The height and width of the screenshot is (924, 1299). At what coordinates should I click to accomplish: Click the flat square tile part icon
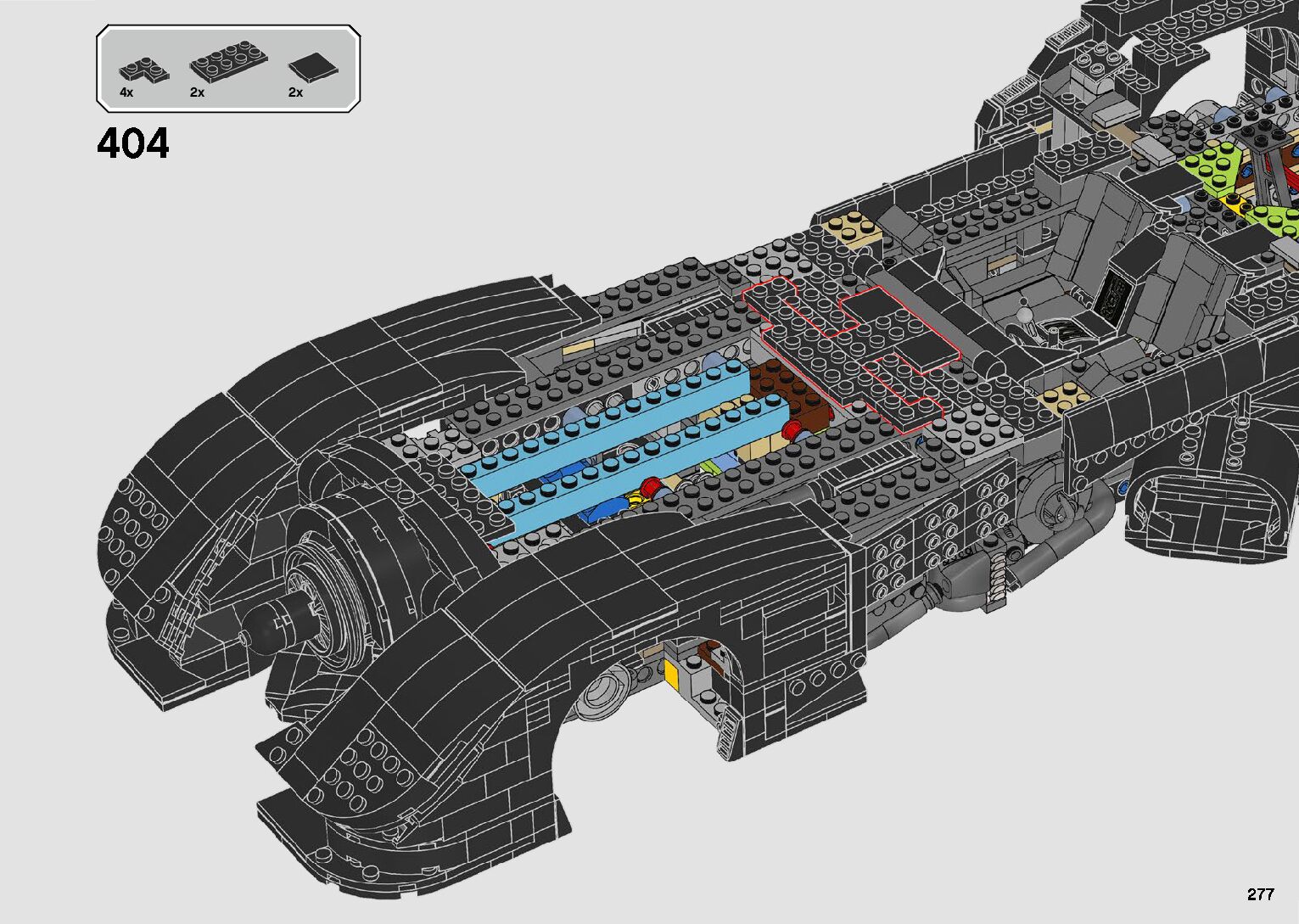(312, 68)
